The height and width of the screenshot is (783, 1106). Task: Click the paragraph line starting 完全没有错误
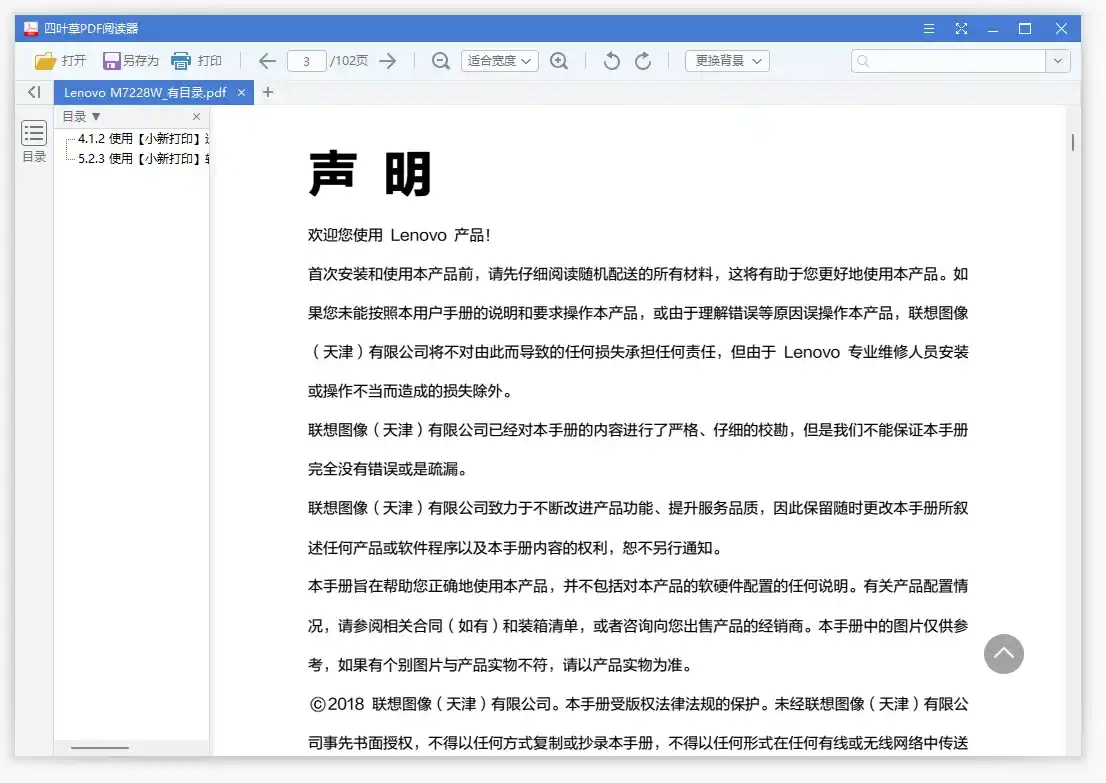point(388,469)
